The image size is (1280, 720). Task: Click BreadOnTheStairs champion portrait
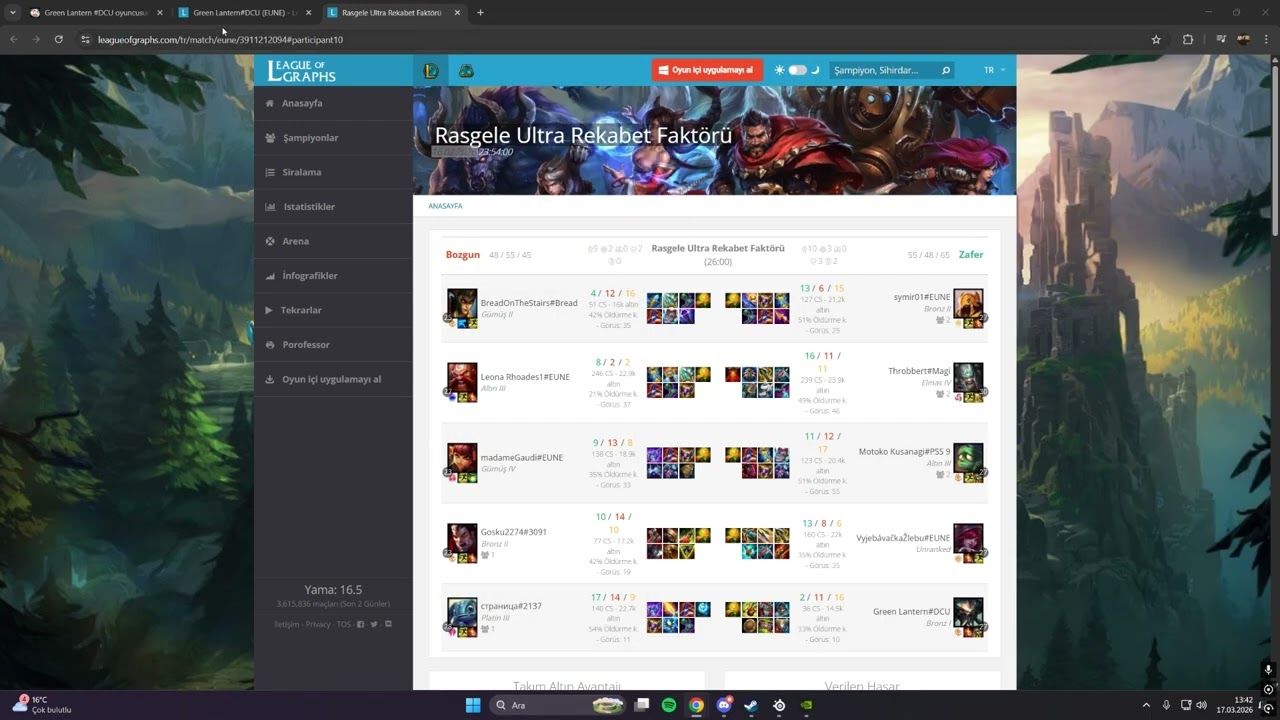pos(462,304)
